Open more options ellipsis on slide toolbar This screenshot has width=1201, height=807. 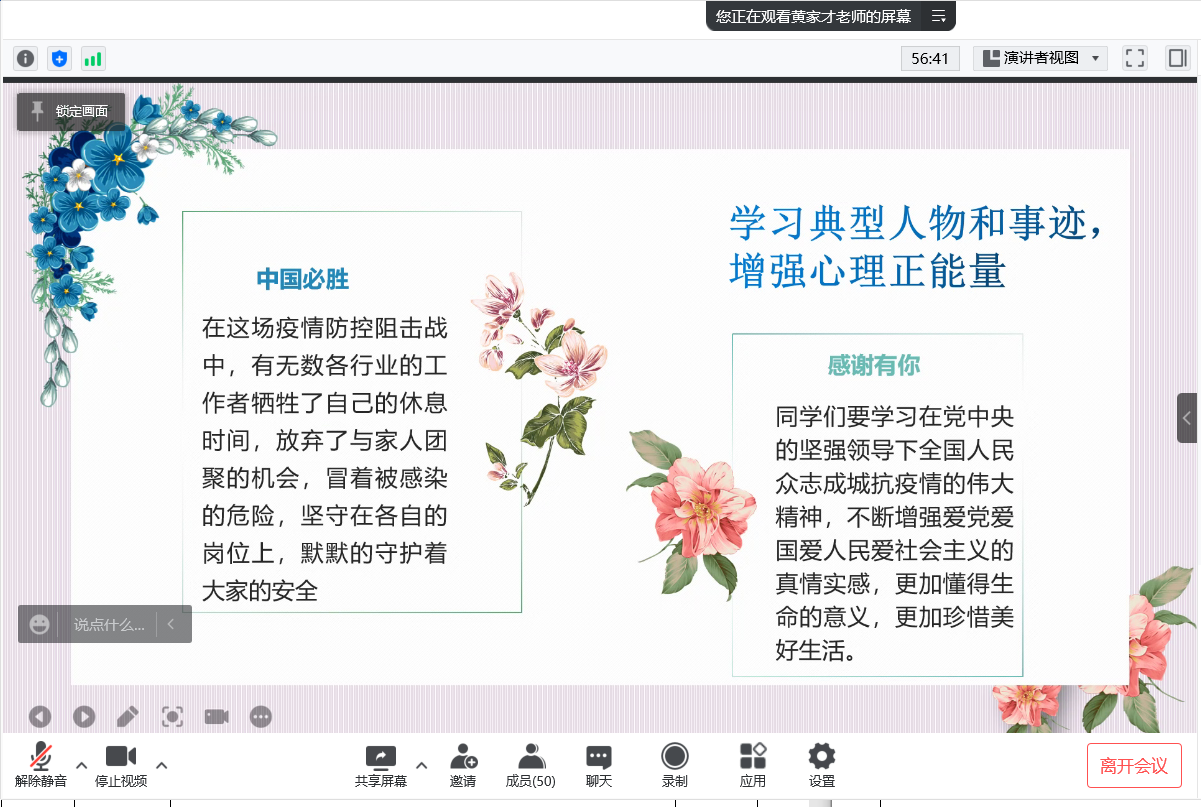coord(261,716)
